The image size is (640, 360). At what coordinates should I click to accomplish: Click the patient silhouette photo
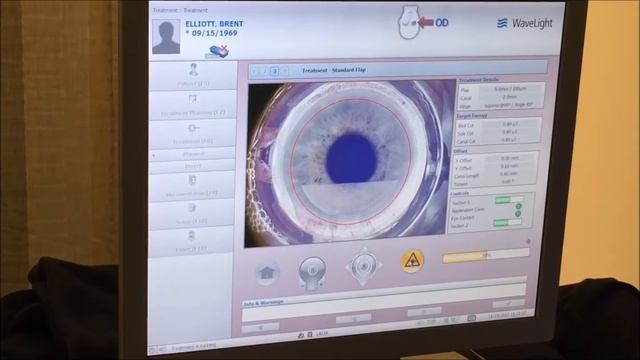click(x=166, y=36)
